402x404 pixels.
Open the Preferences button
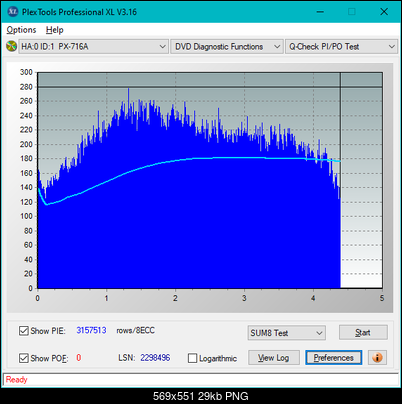pos(334,358)
